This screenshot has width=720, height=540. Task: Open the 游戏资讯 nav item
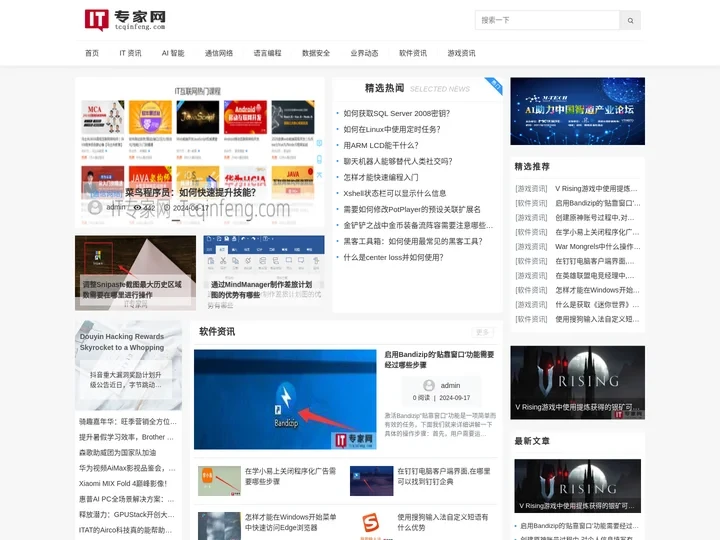point(461,53)
